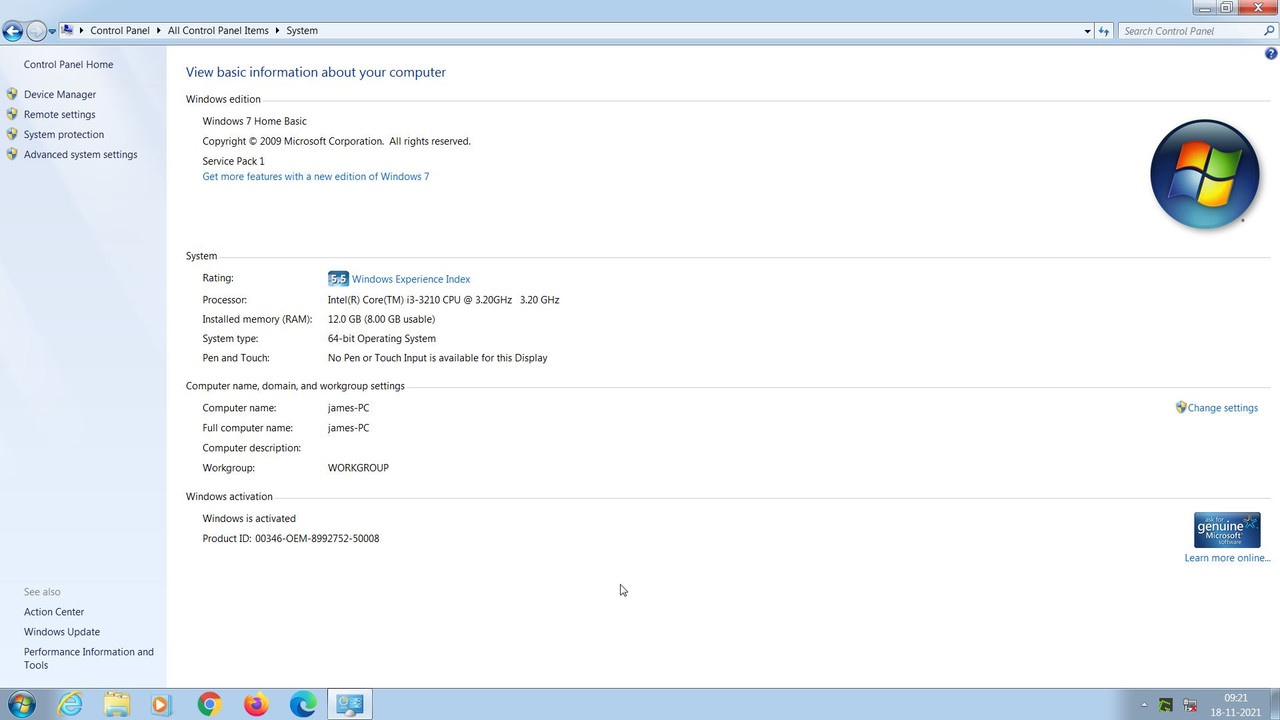Screen dimensions: 1280x720
Task: Follow the Learn more online link
Action: (1227, 558)
